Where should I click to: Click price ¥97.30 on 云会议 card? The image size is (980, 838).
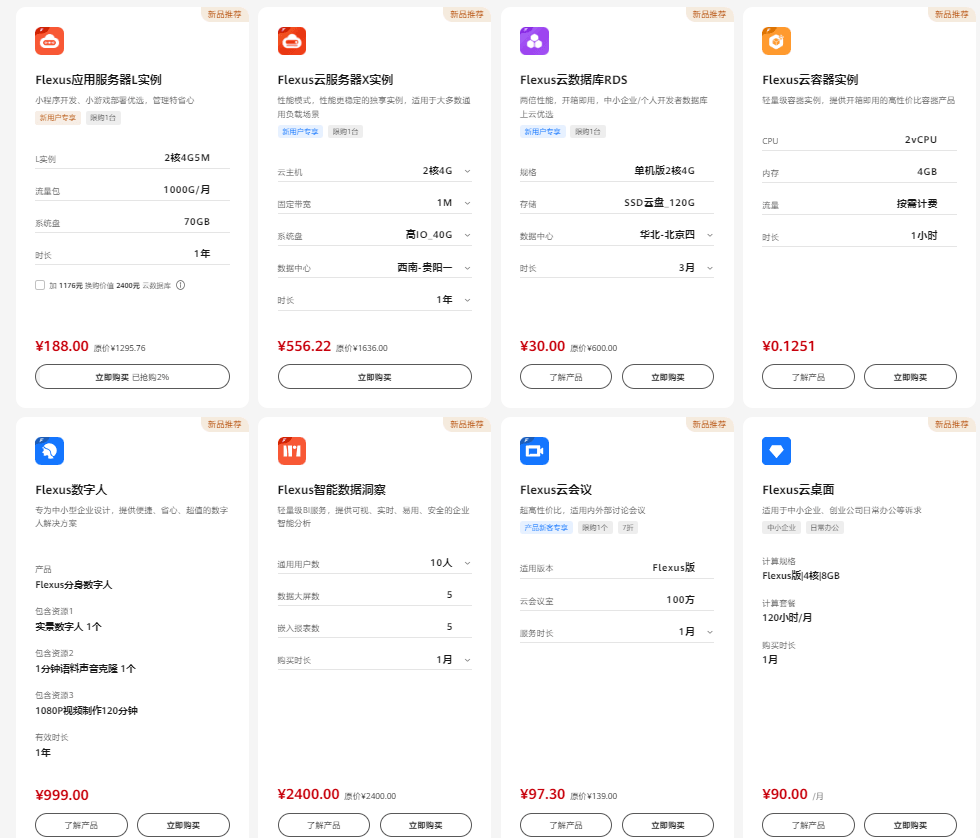click(542, 794)
